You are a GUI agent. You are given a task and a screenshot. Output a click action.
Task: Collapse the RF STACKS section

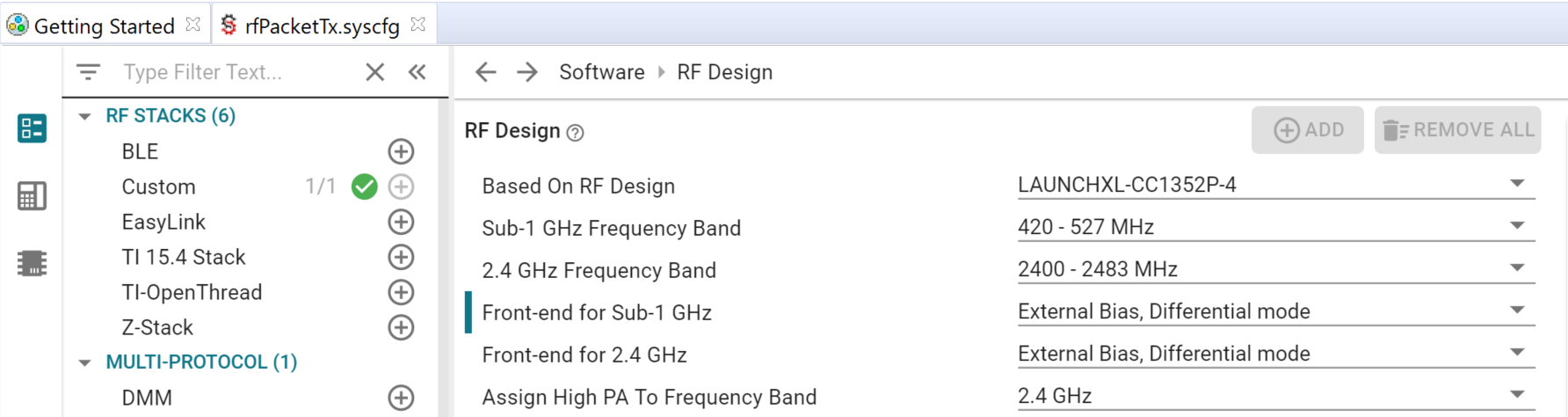[85, 116]
